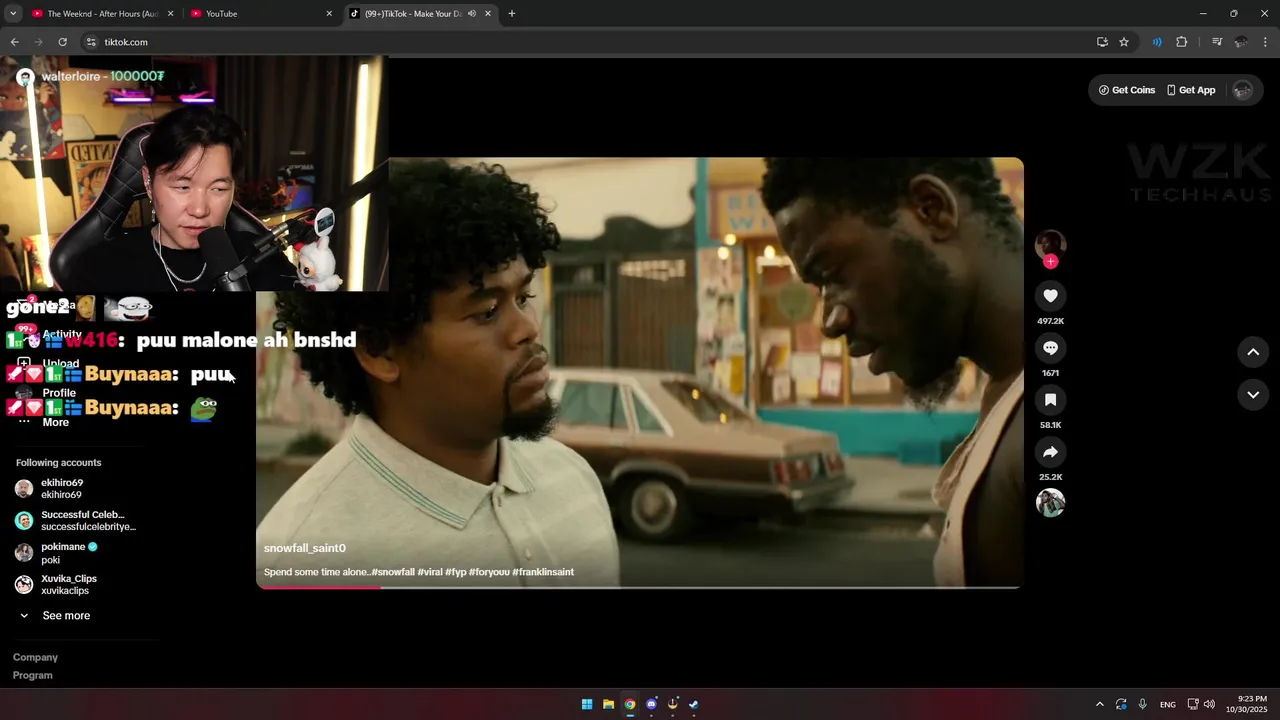Image resolution: width=1280 pixels, height=720 pixels.
Task: Click the #viral hashtag in the caption
Action: pyautogui.click(x=430, y=572)
